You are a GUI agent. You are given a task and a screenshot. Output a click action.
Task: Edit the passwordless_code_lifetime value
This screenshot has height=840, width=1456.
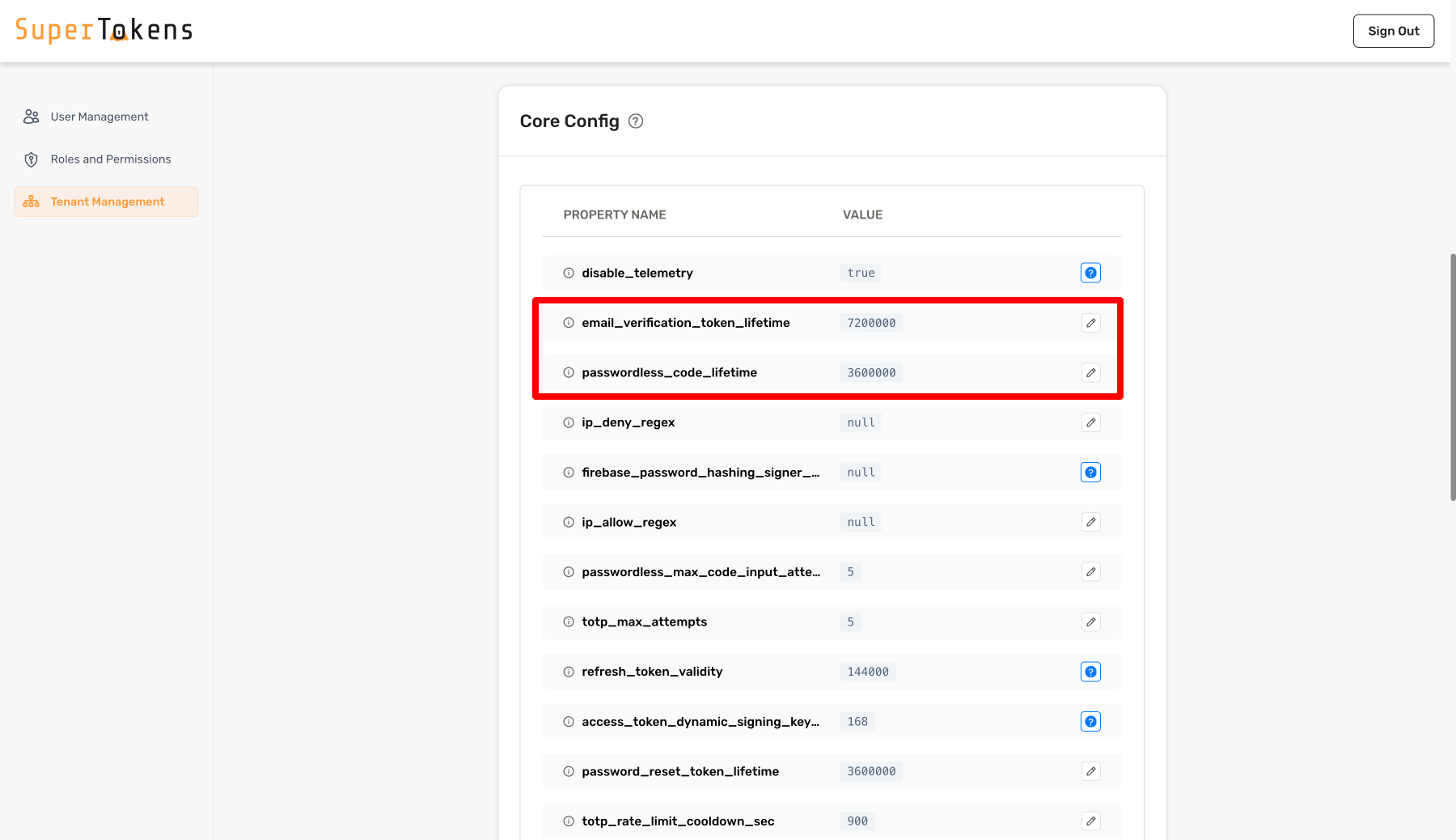coord(1090,372)
